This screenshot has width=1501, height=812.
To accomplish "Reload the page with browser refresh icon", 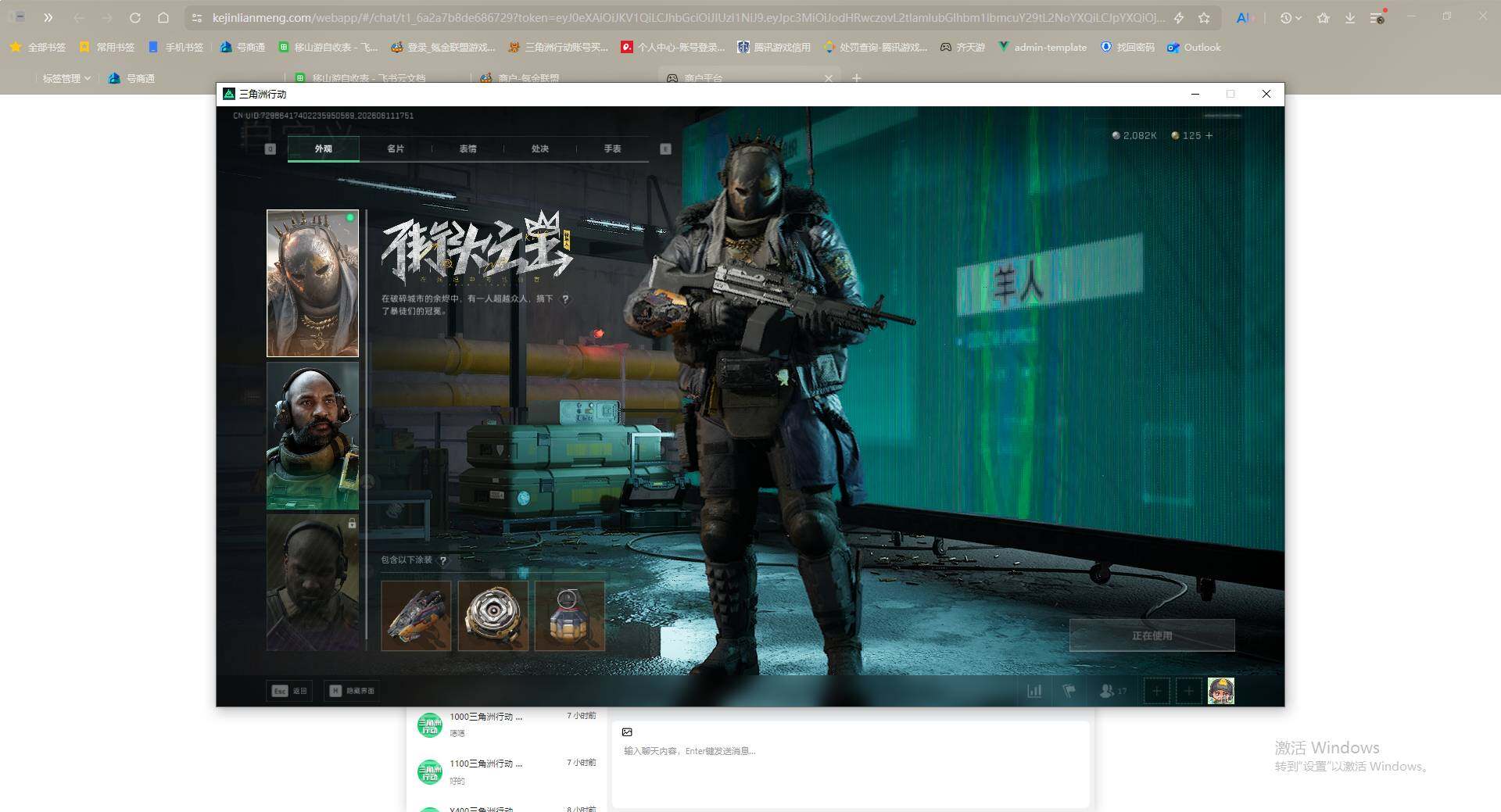I will [135, 17].
